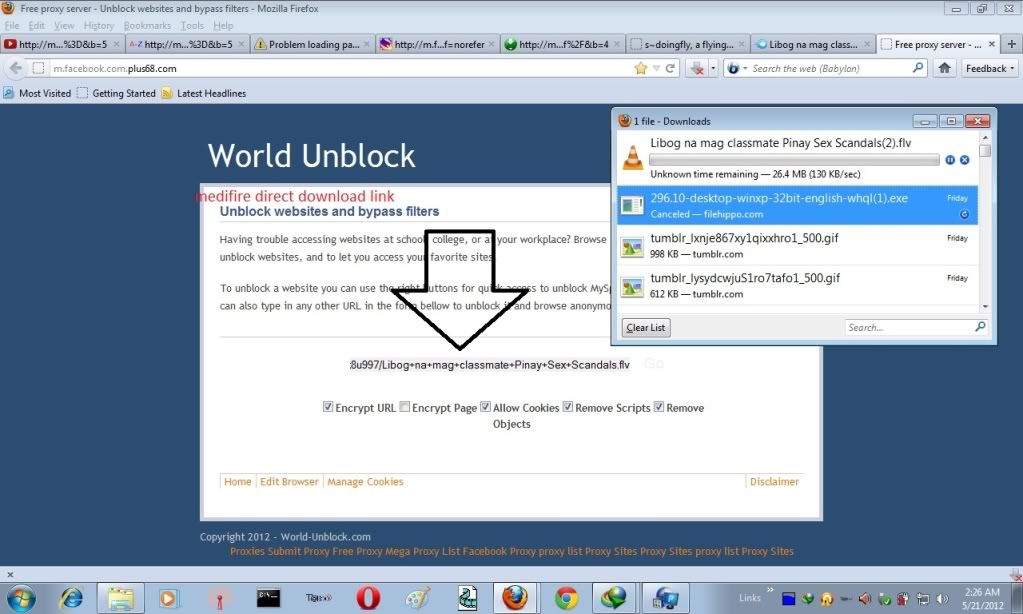Expand the dropdown next to downloads toolbar icon
Image resolution: width=1023 pixels, height=614 pixels.
pyautogui.click(x=712, y=68)
